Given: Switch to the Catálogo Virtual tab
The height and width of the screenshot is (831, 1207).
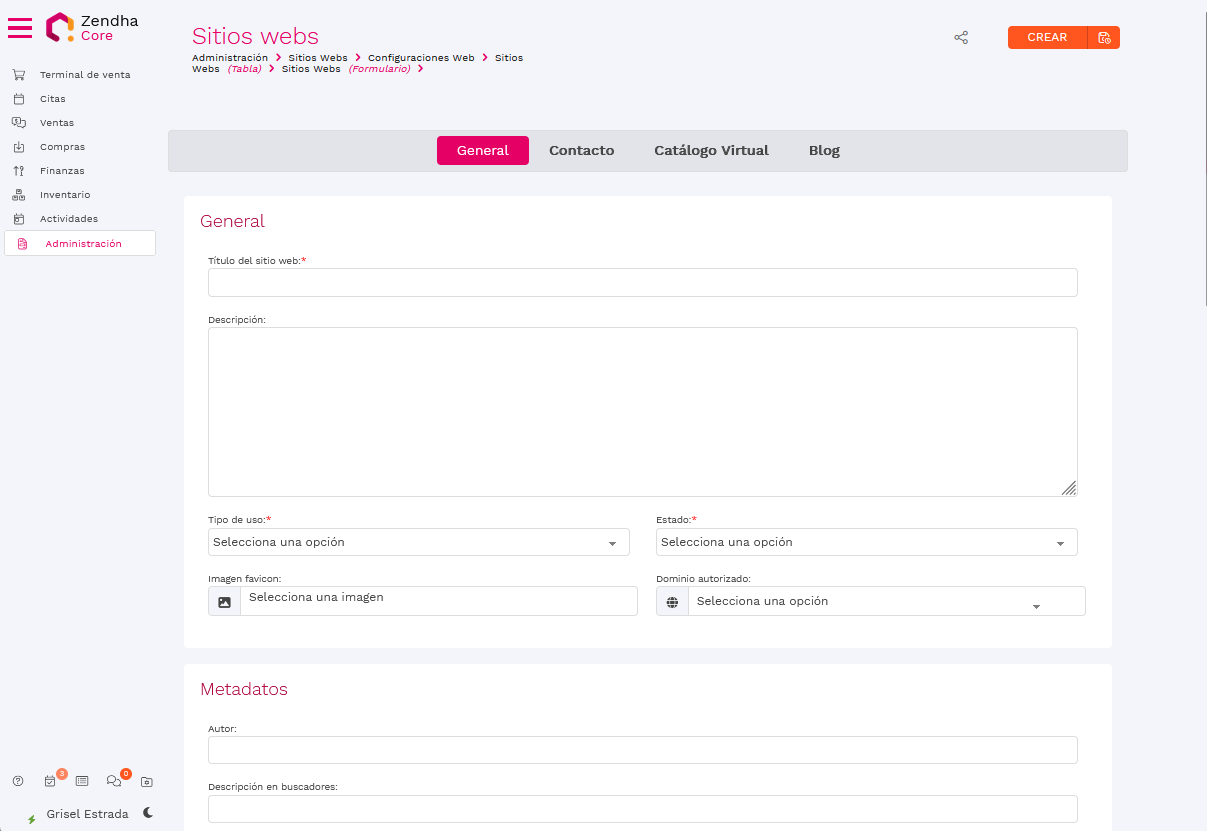Looking at the screenshot, I should click(x=711, y=151).
